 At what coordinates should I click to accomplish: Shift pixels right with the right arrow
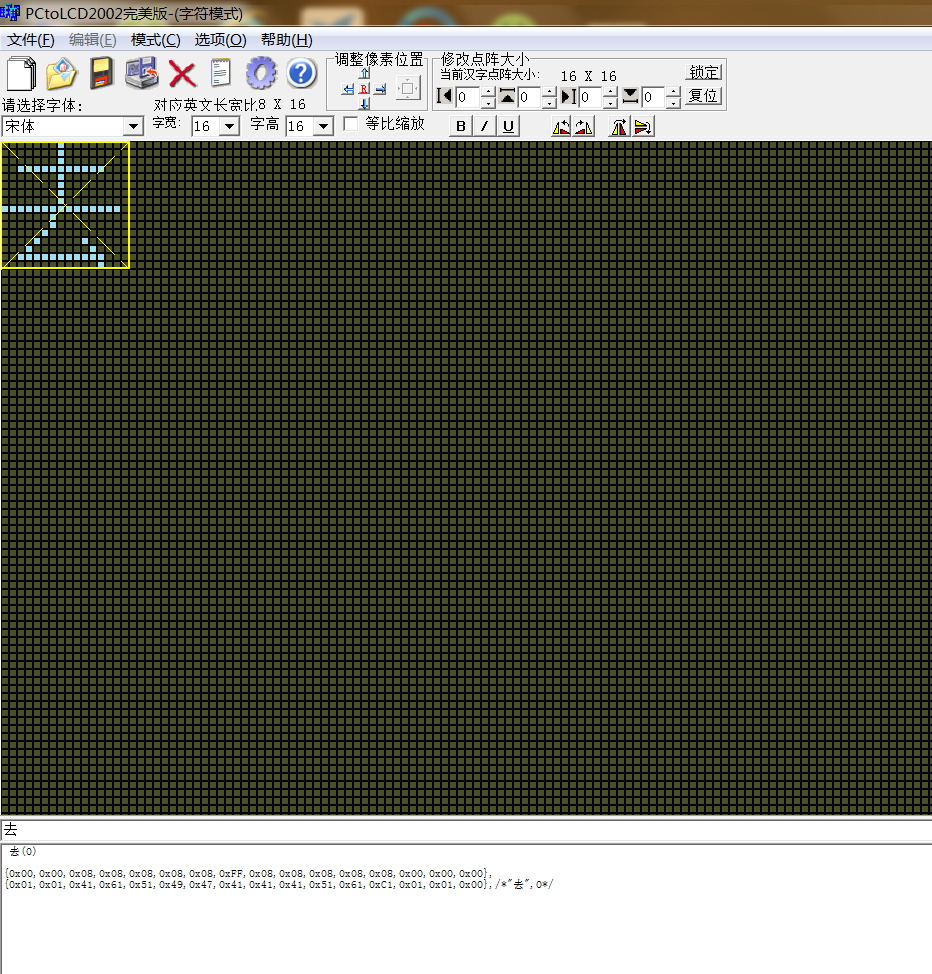point(380,89)
